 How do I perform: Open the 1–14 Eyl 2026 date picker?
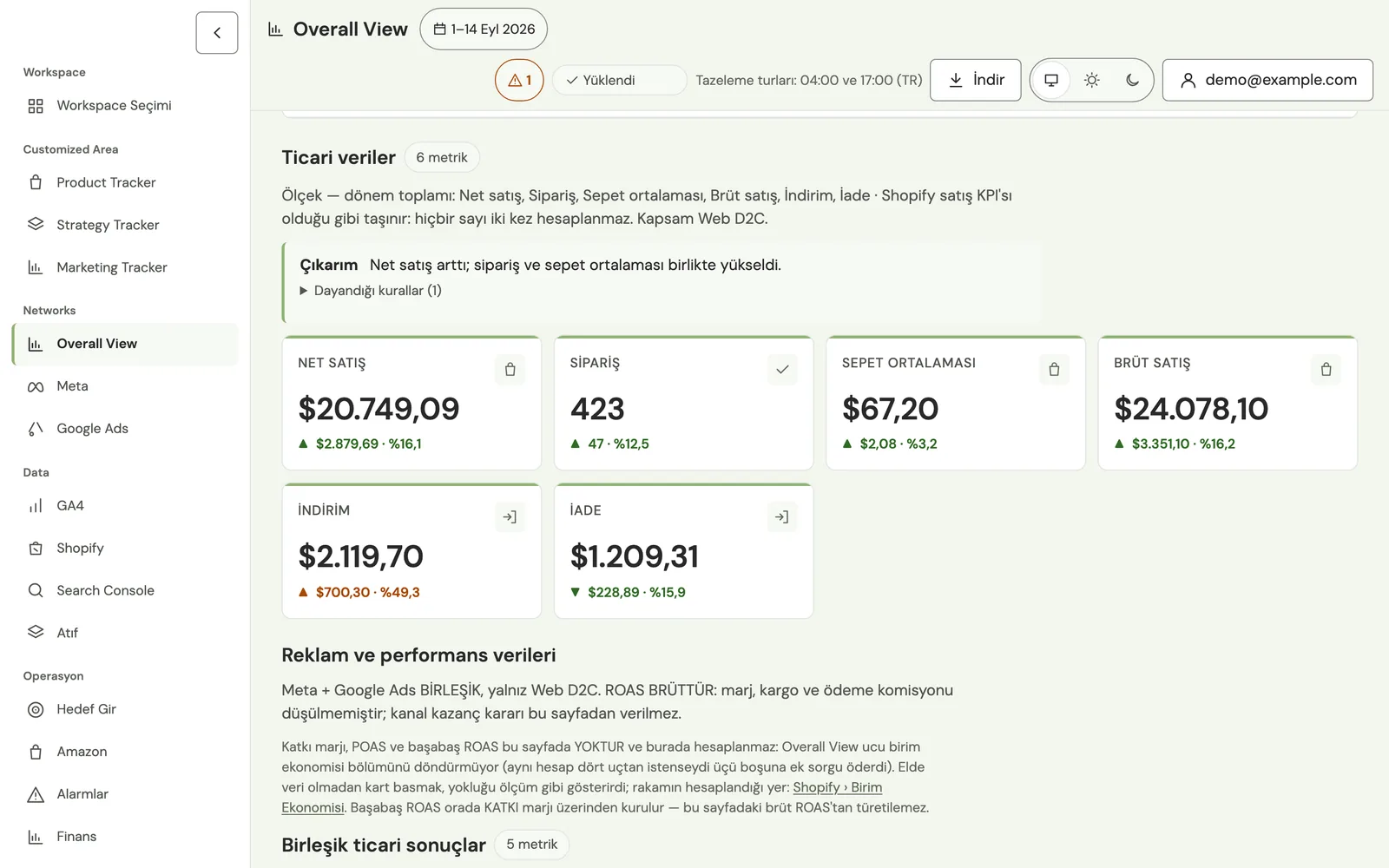pos(484,30)
